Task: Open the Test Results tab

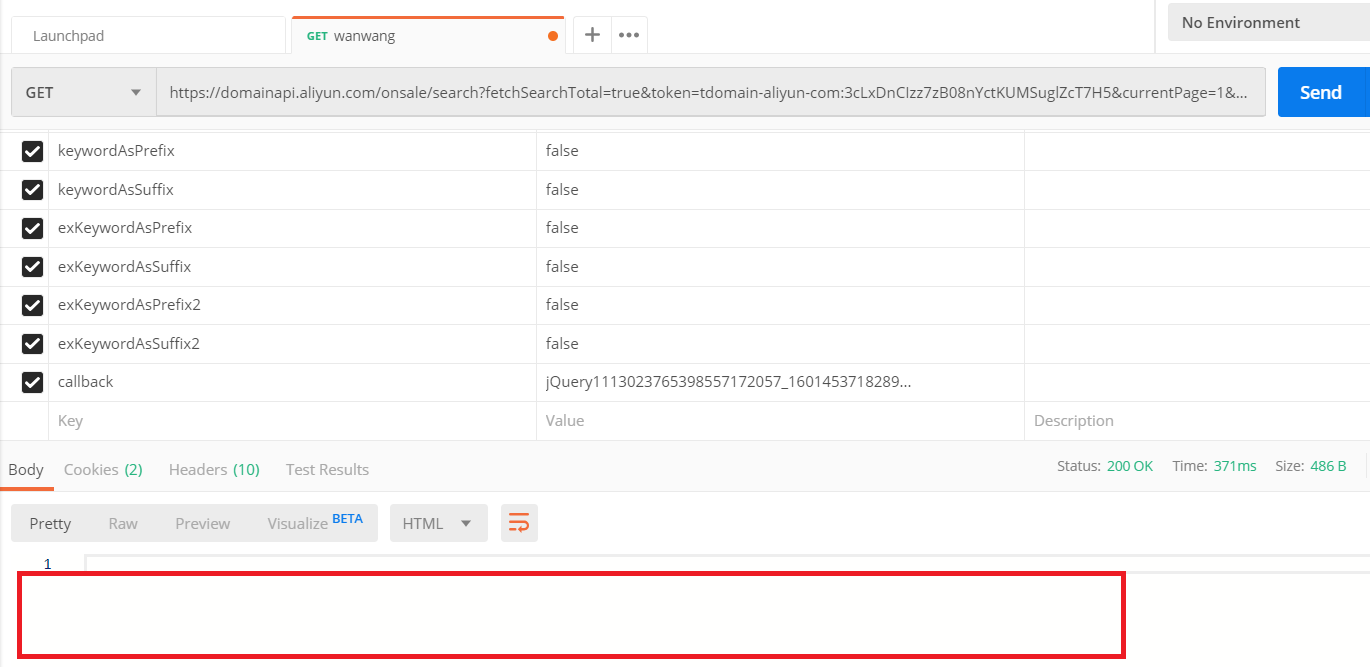Action: (x=327, y=469)
